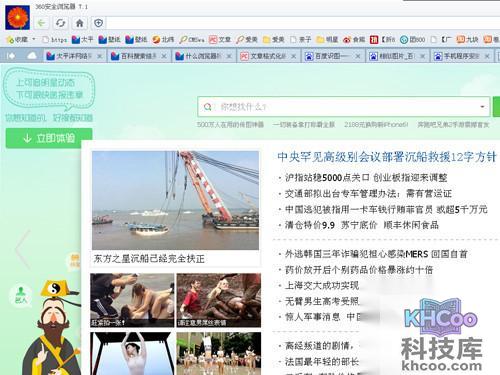This screenshot has height=375, width=500.
Task: Open the left beach photo thumbnail below the ship photo
Action: click(132, 300)
